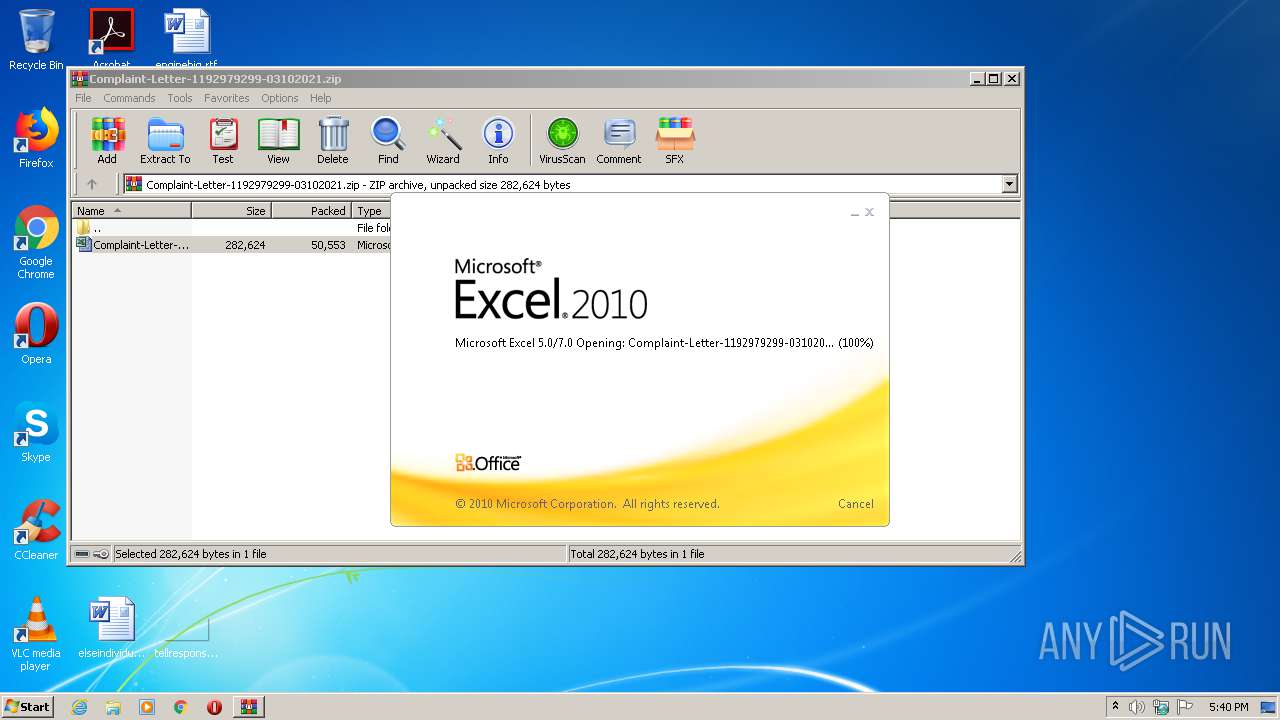Open the Commands menu
Image resolution: width=1280 pixels, height=720 pixels.
(129, 98)
